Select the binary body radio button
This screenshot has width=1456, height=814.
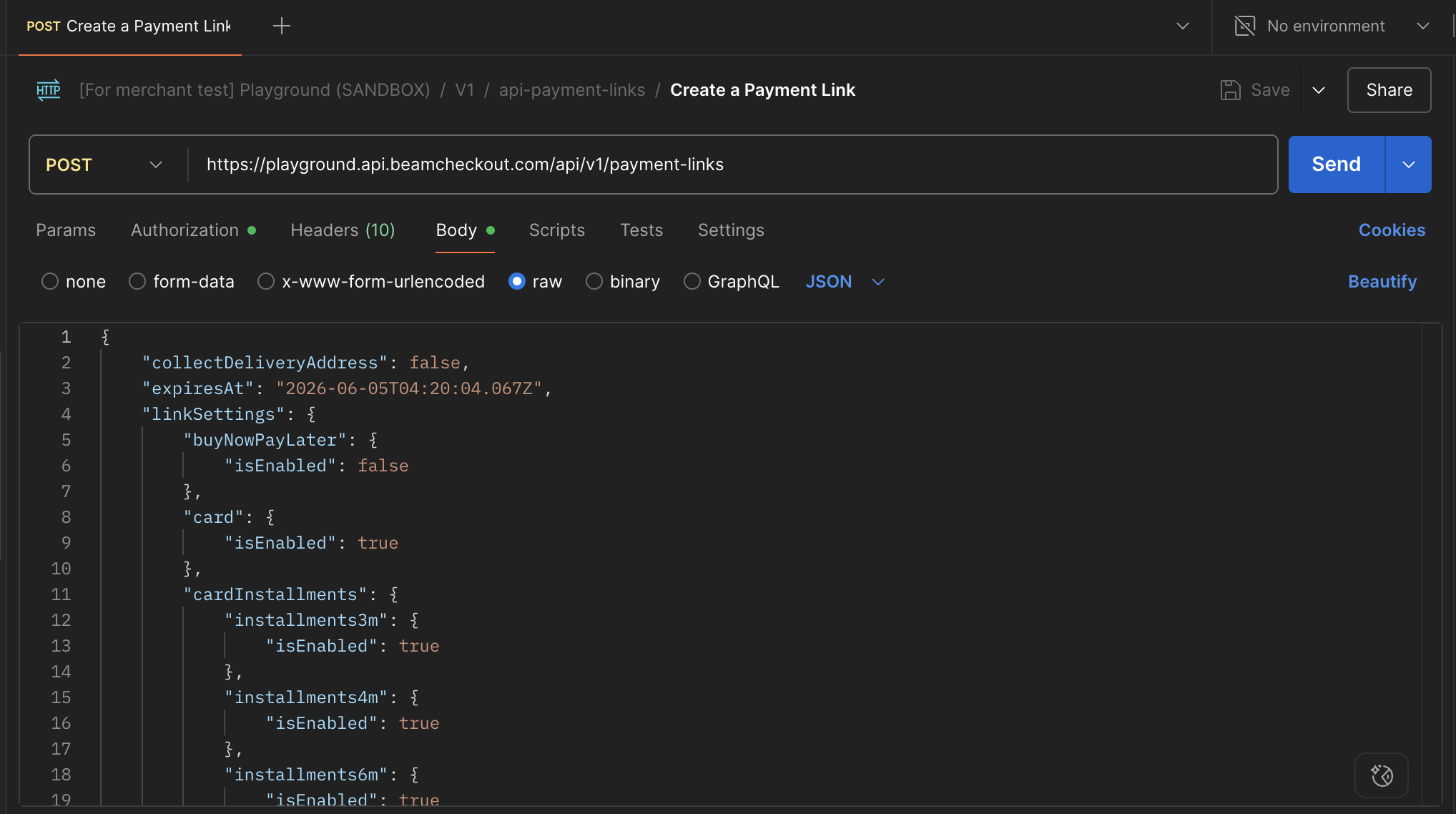594,282
